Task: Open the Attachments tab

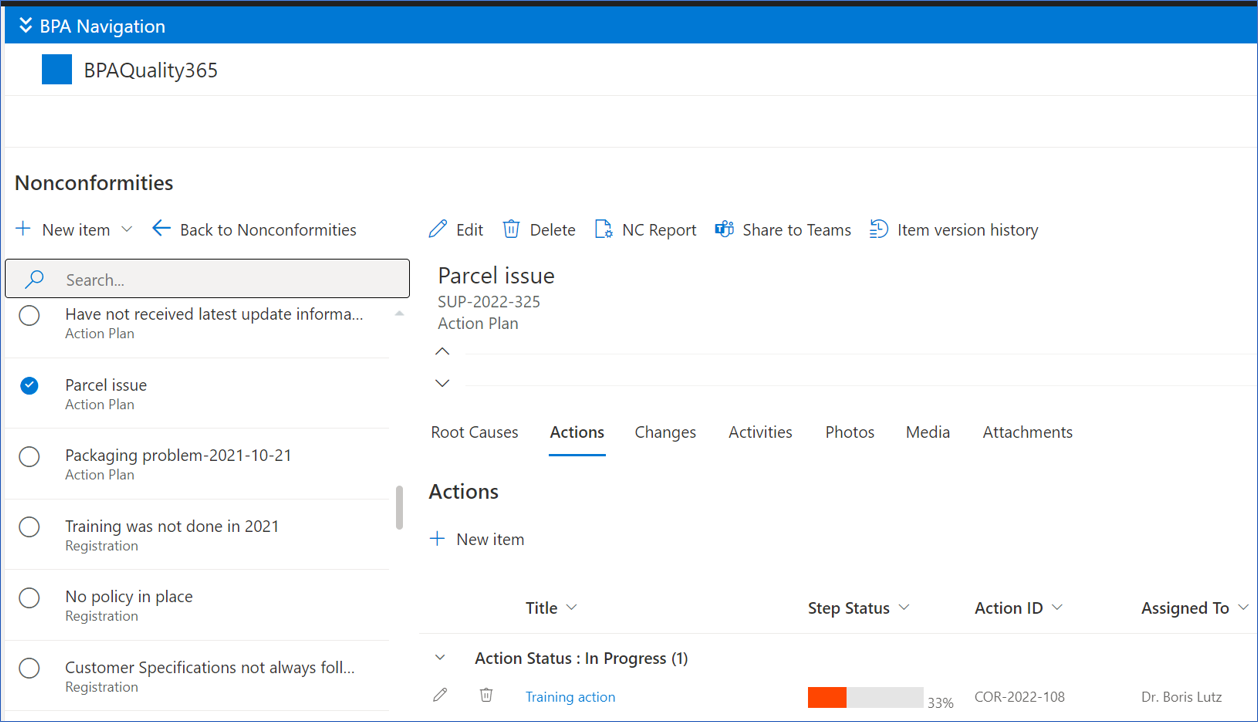Action: click(1028, 432)
